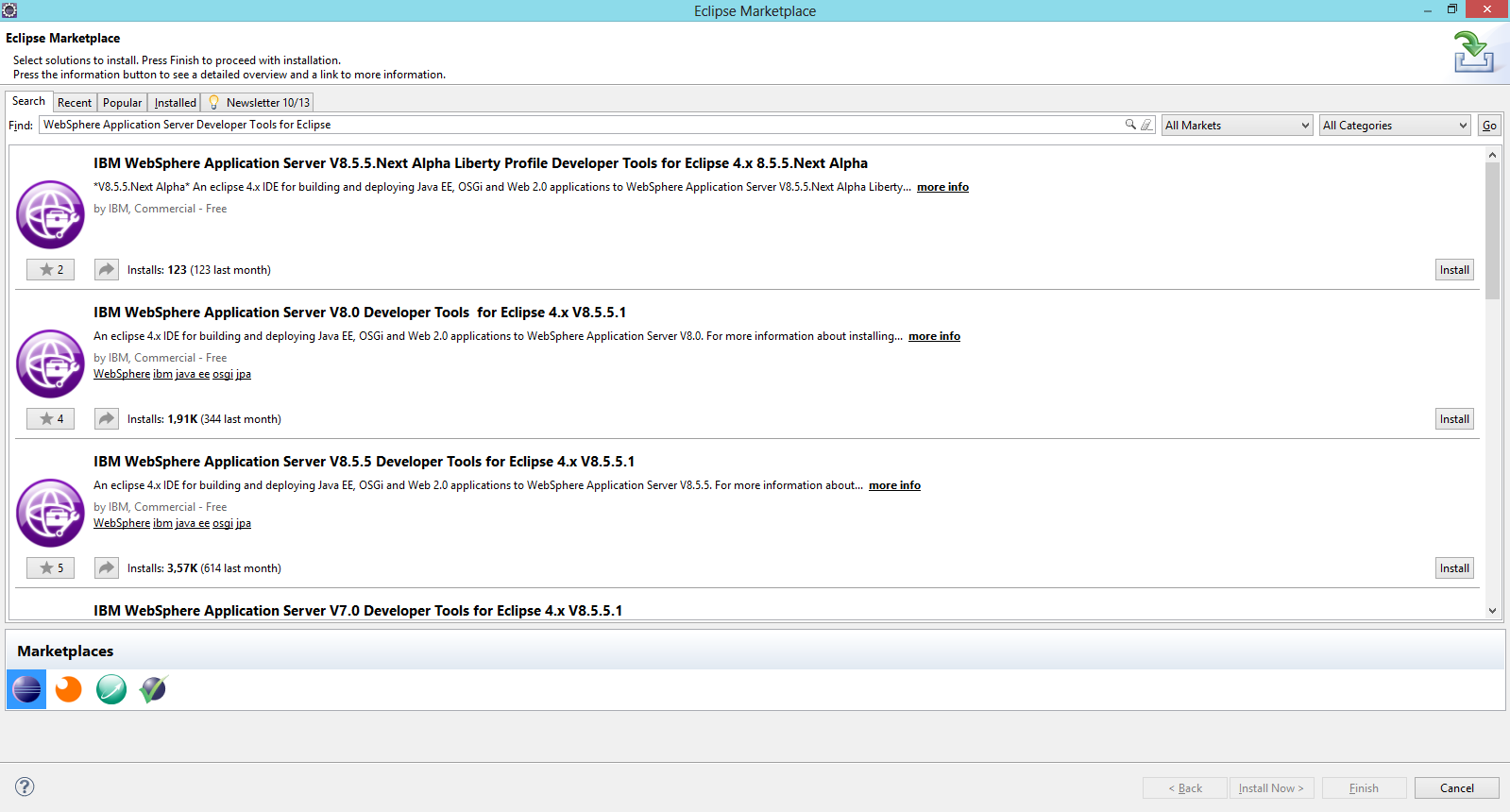Click the V8.5.5 Developer Tools WebSphere logo
This screenshot has width=1510, height=812.
point(51,513)
